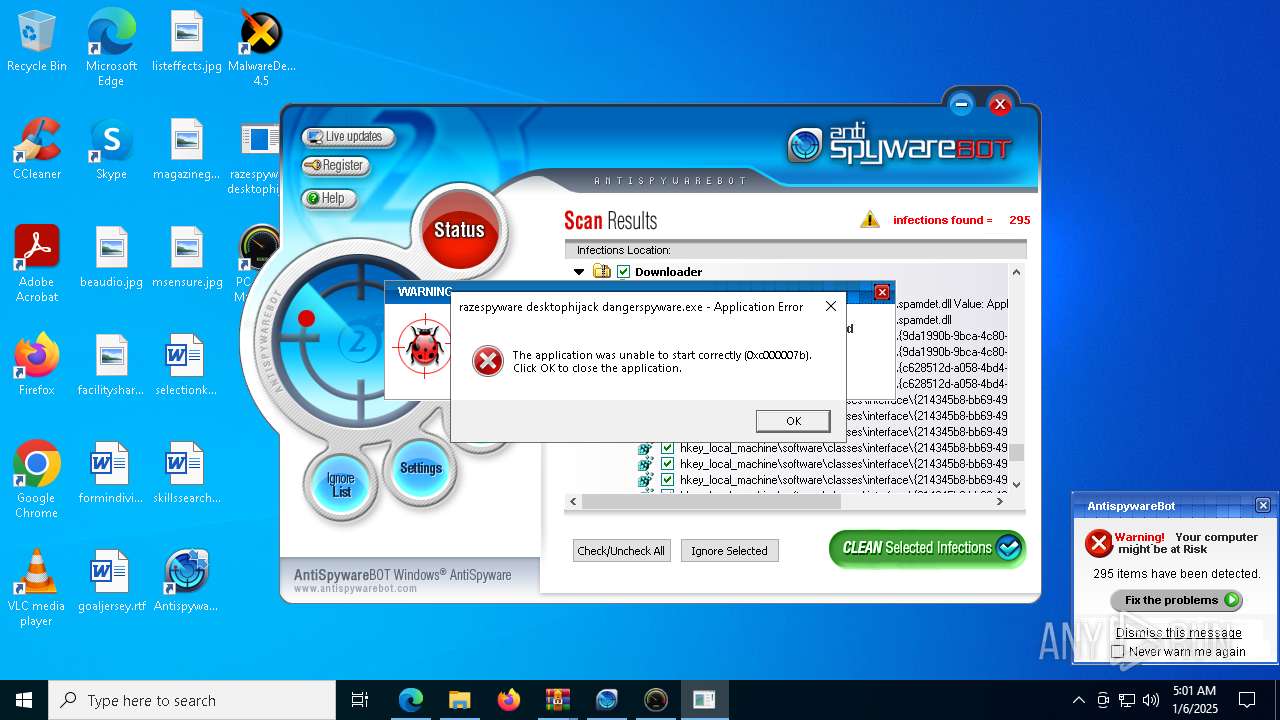The width and height of the screenshot is (1280, 720).
Task: Open Live updates menu item
Action: pos(348,137)
